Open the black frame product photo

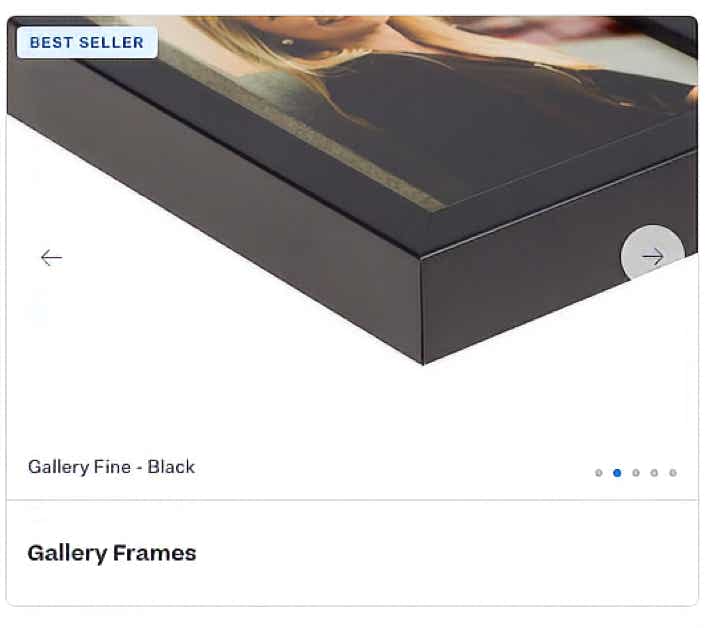click(352, 190)
